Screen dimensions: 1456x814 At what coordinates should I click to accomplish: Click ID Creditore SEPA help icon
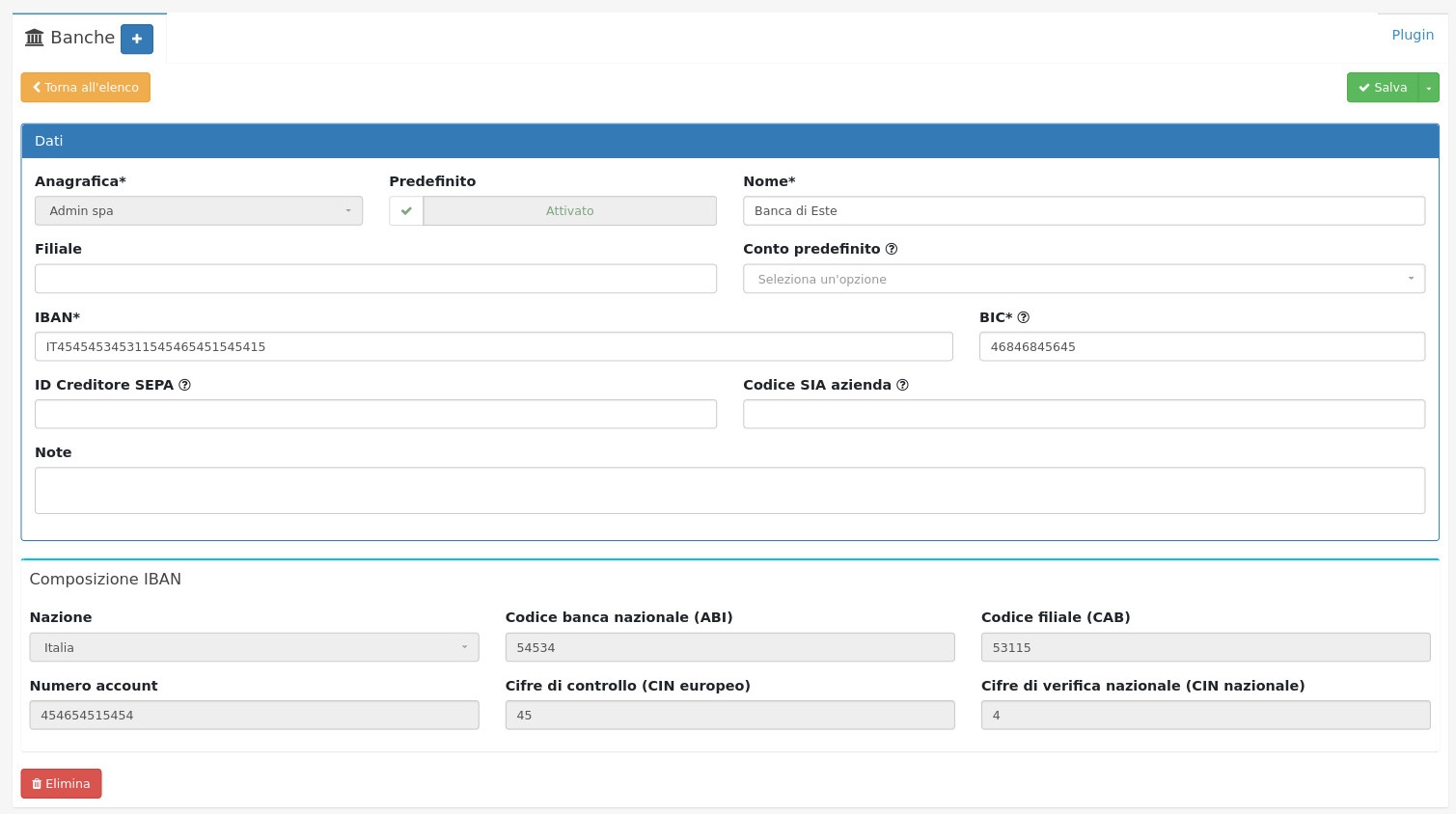tap(185, 385)
